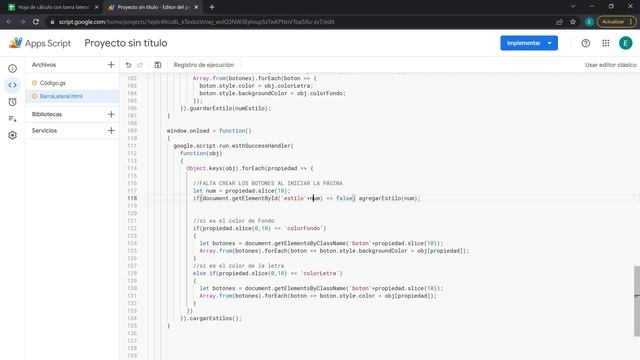Click let num = propiedad.slice line
This screenshot has width=640, height=360.
pos(242,191)
